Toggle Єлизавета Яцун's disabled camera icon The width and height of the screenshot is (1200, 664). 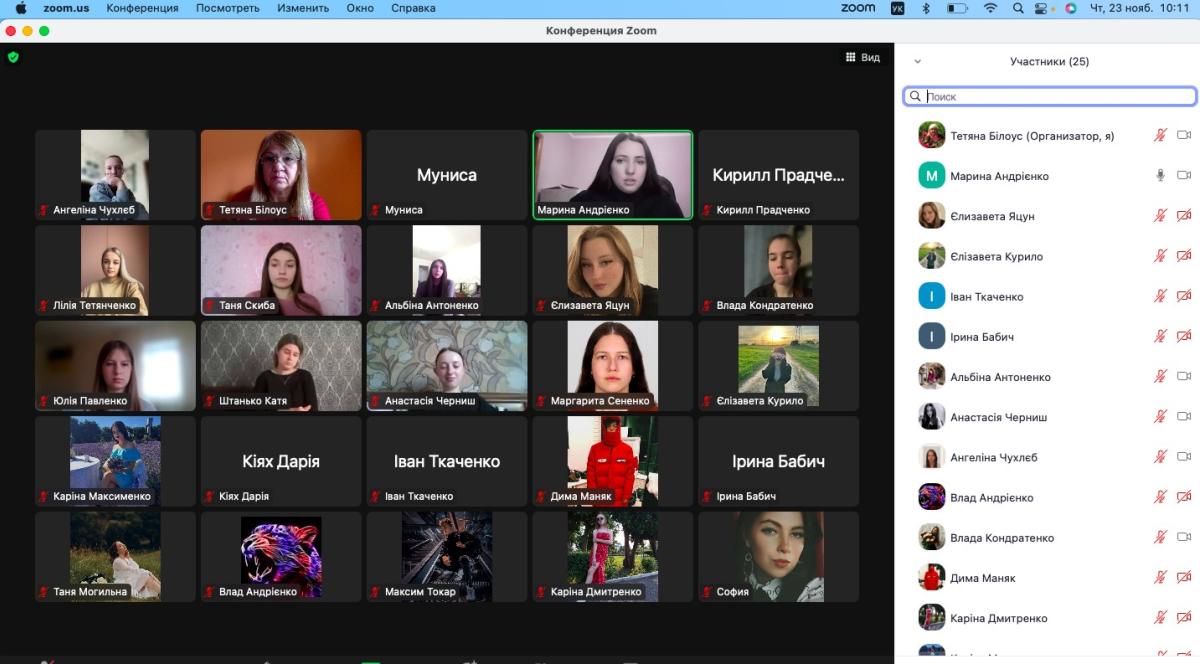(1184, 216)
